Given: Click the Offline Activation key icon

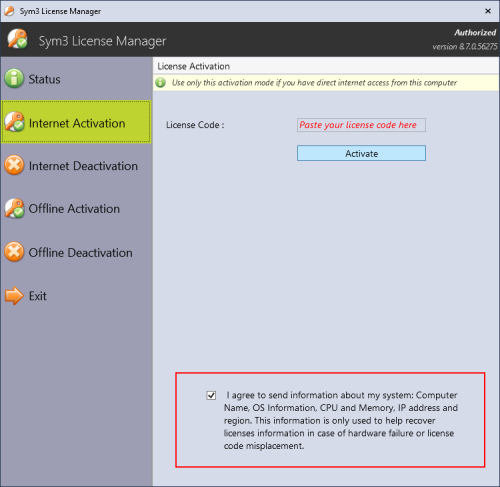Looking at the screenshot, I should (14, 208).
